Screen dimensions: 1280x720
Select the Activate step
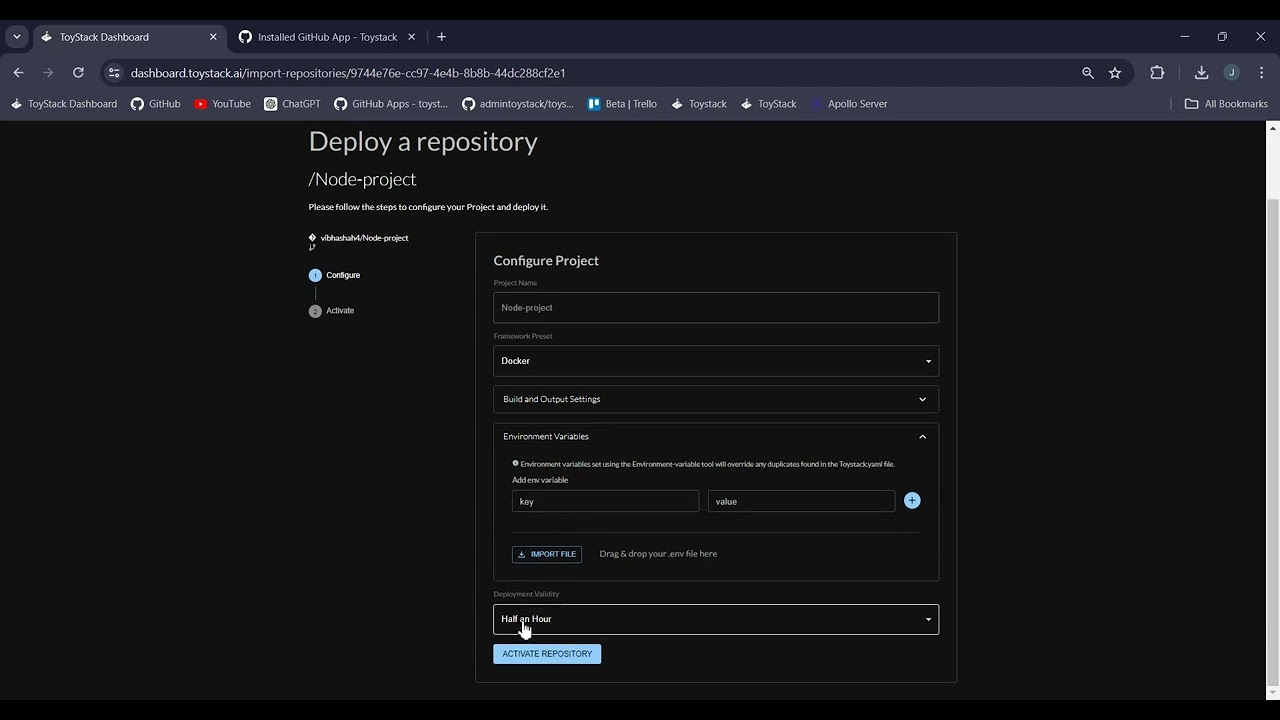pyautogui.click(x=332, y=311)
